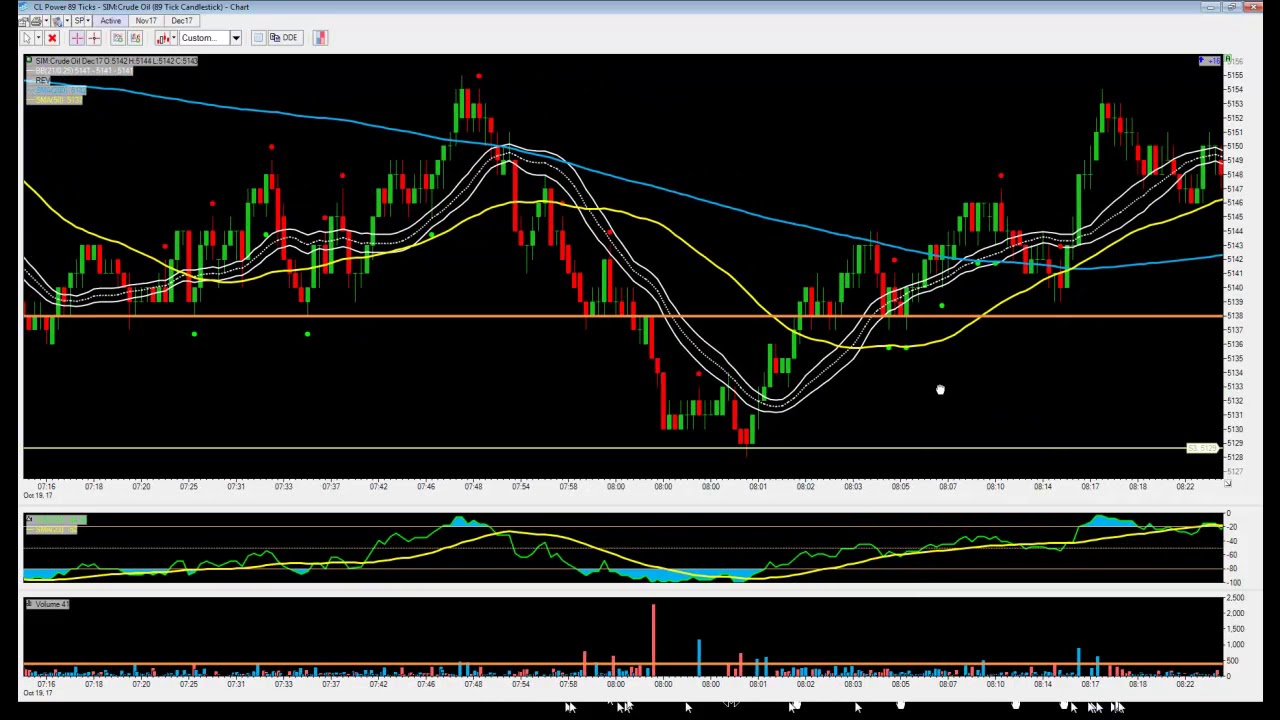
Task: Click the scroll arrow at chart bottom right
Action: click(1227, 483)
